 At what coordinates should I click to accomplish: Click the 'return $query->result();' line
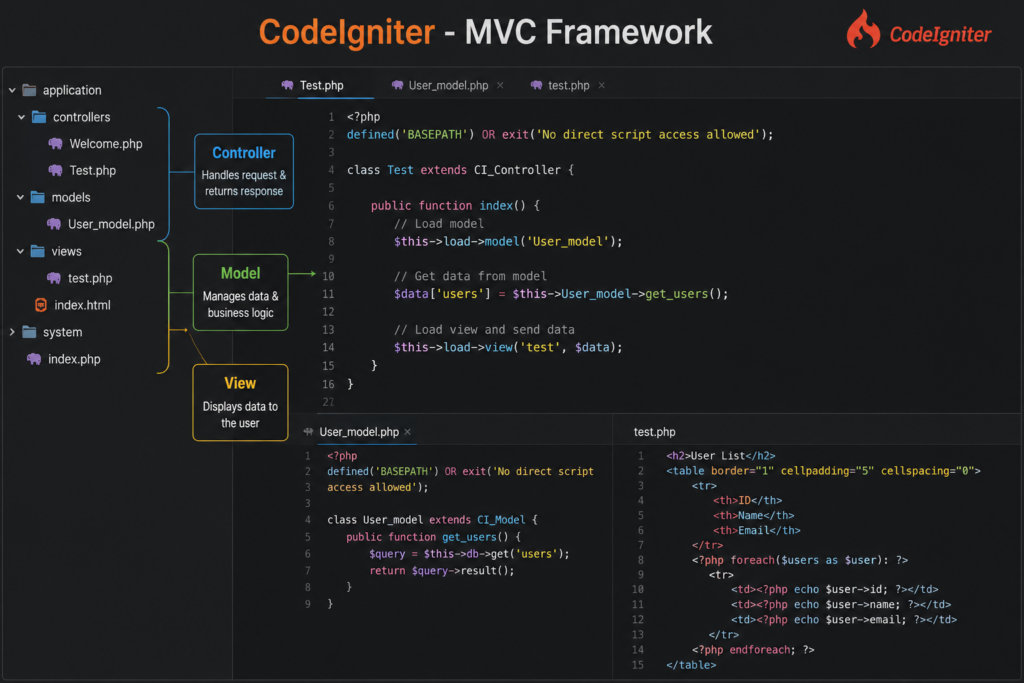[x=442, y=571]
